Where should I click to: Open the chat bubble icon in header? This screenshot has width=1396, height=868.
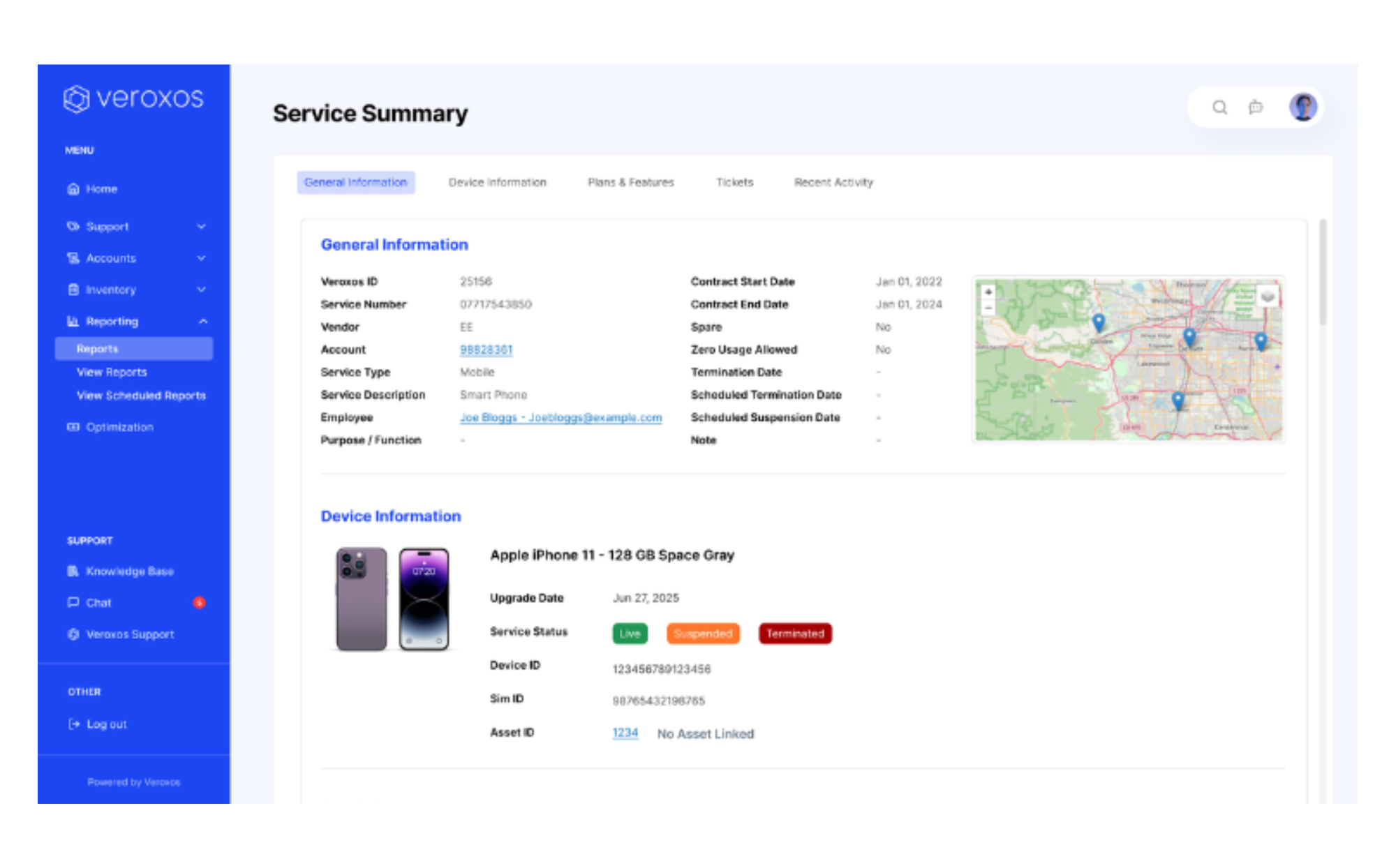pos(1255,107)
